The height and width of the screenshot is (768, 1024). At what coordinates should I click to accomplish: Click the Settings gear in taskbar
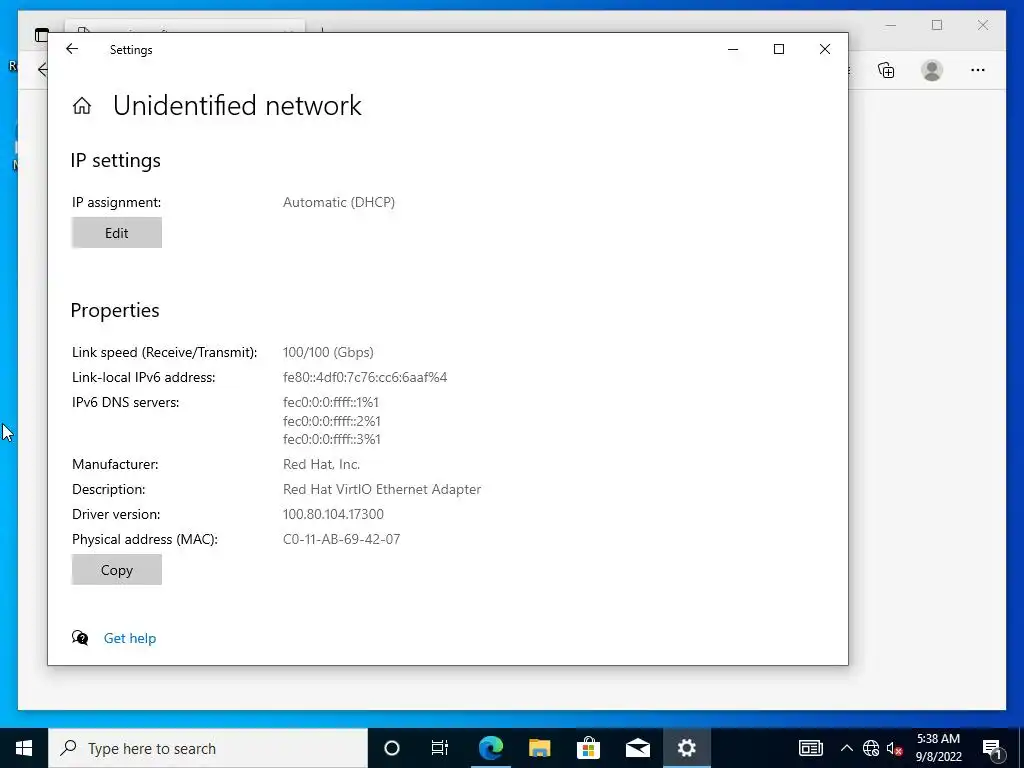pos(686,748)
